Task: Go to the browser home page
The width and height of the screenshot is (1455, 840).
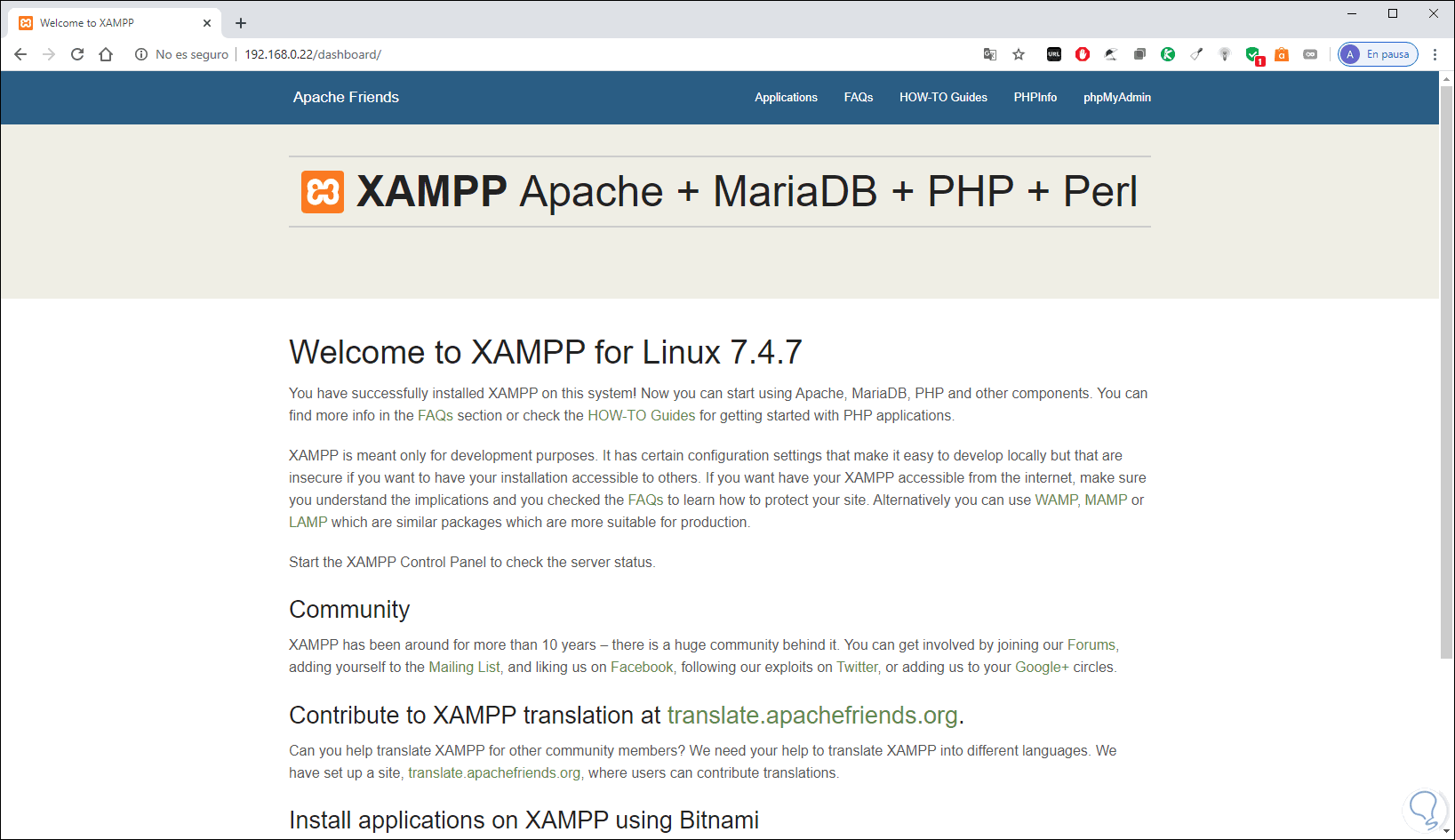Action: [x=106, y=54]
